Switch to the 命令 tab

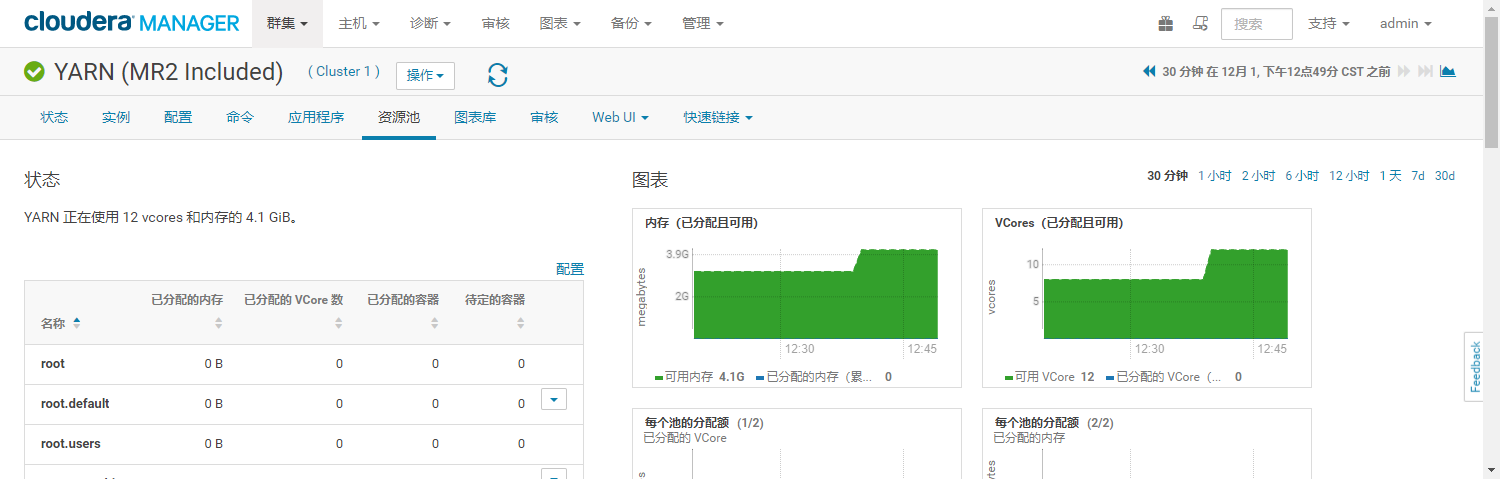(x=240, y=117)
